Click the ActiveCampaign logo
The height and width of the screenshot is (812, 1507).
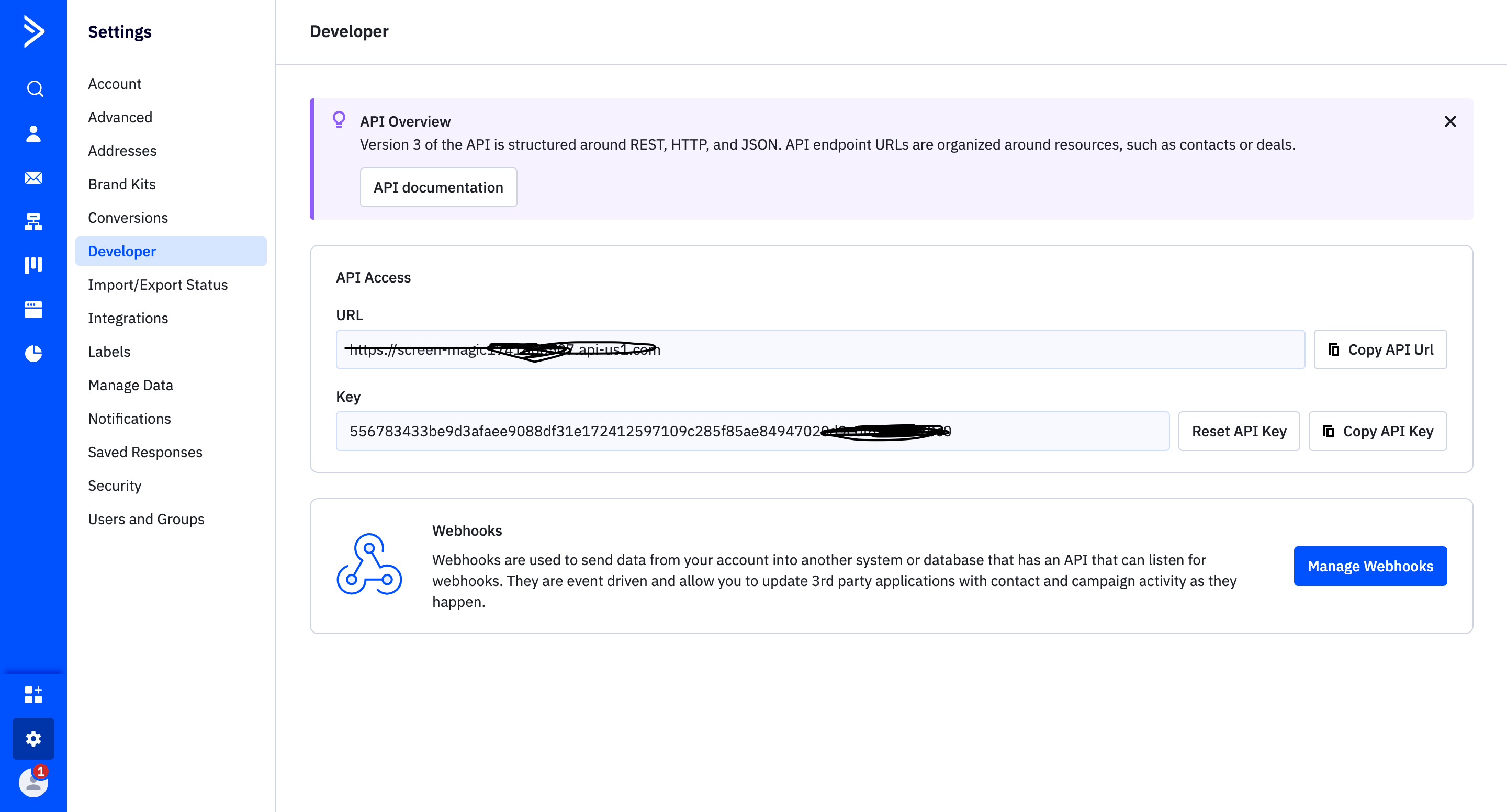[x=34, y=31]
